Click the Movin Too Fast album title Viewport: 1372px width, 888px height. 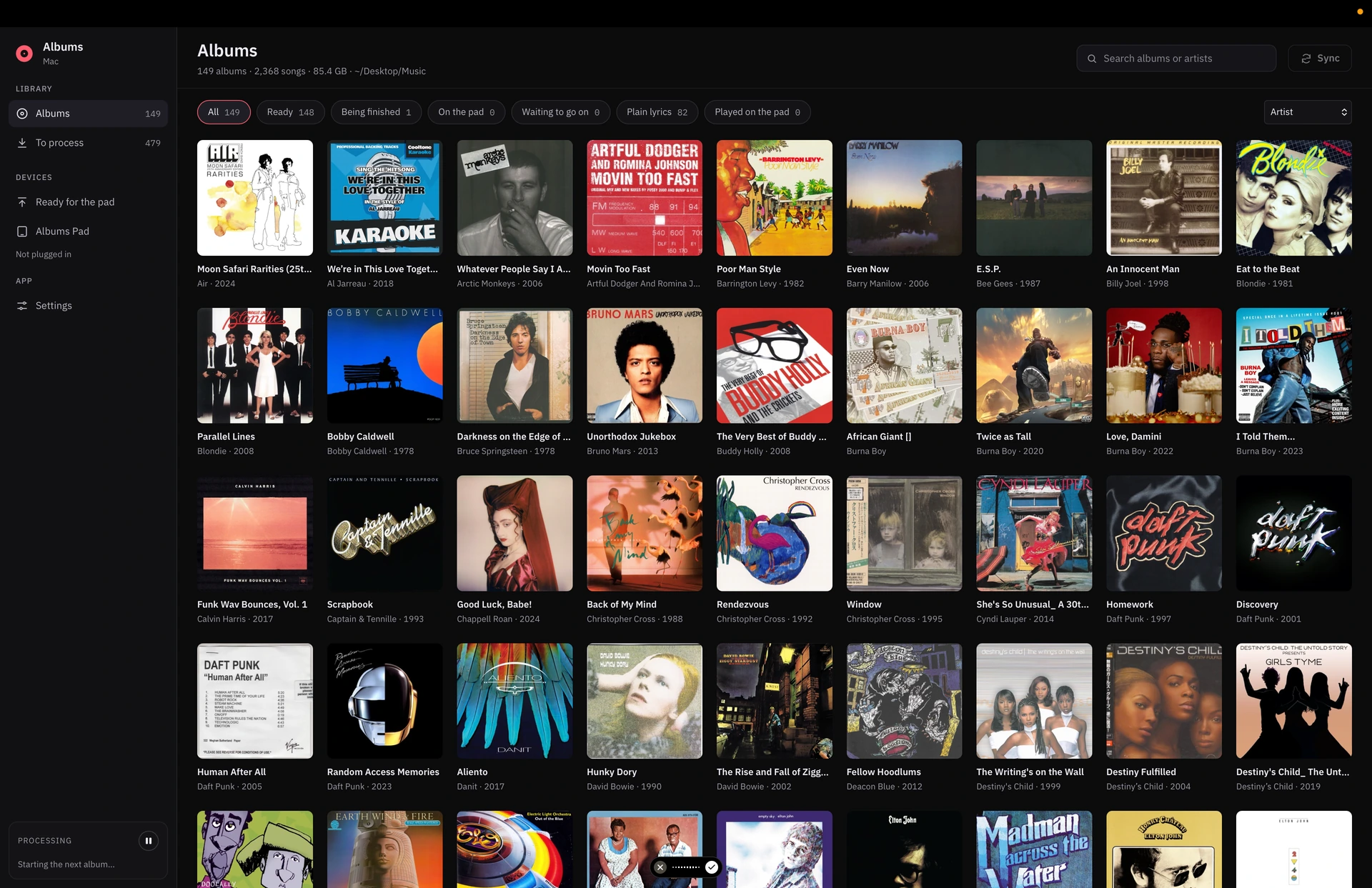[x=618, y=269]
